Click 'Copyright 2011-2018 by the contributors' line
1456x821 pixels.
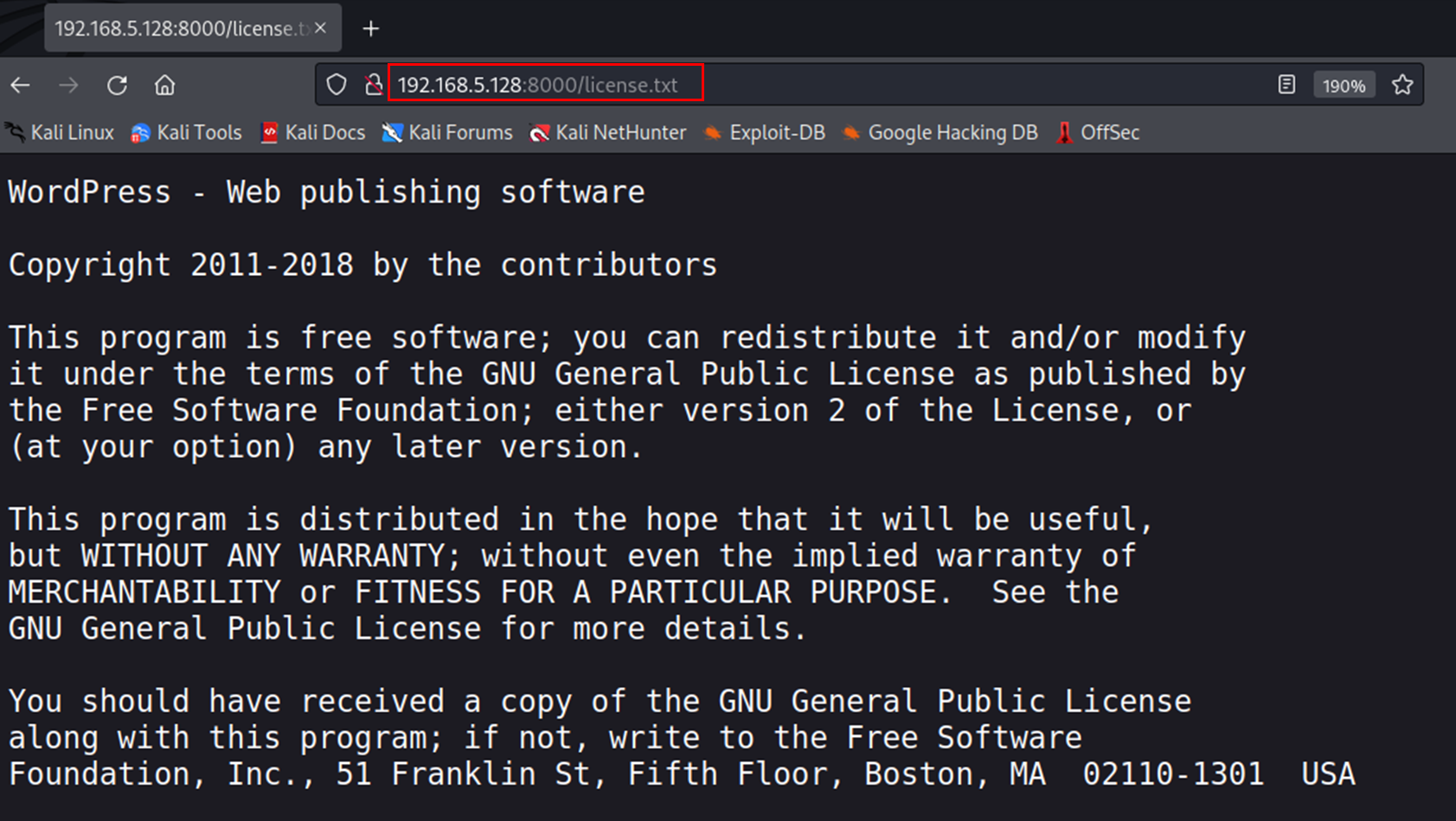(x=362, y=265)
